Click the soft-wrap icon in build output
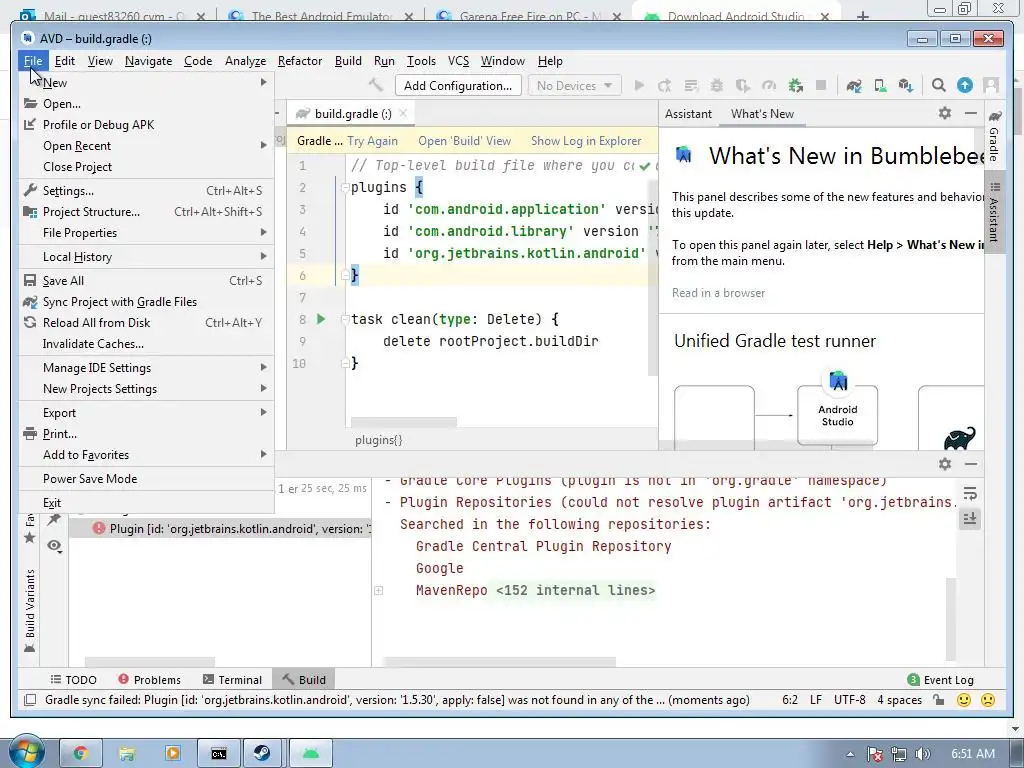 (970, 494)
